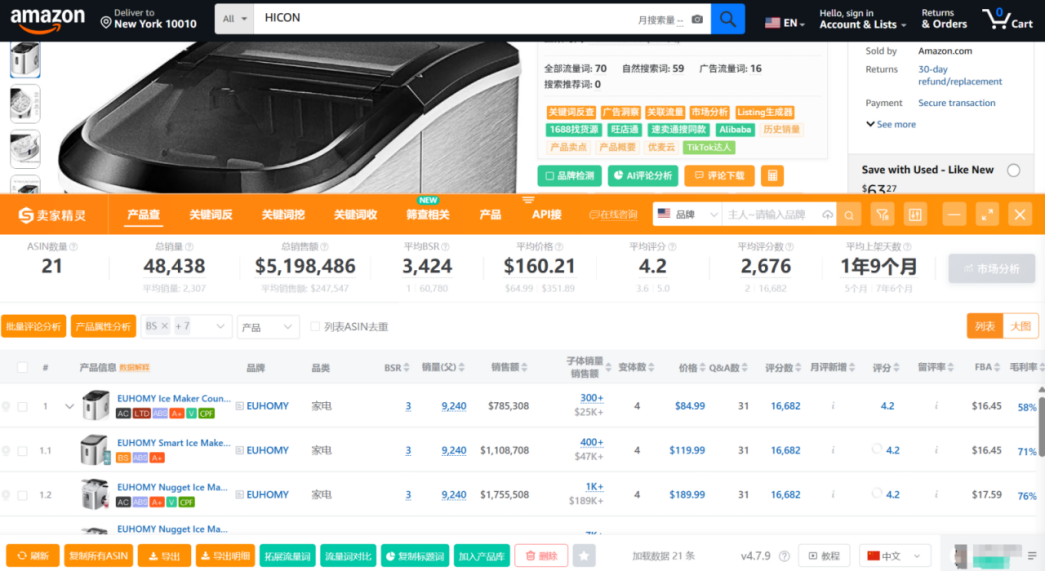Screen dimensions: 1045x572
Task: Expand the plugin panel to fullscreen
Action: 987,215
